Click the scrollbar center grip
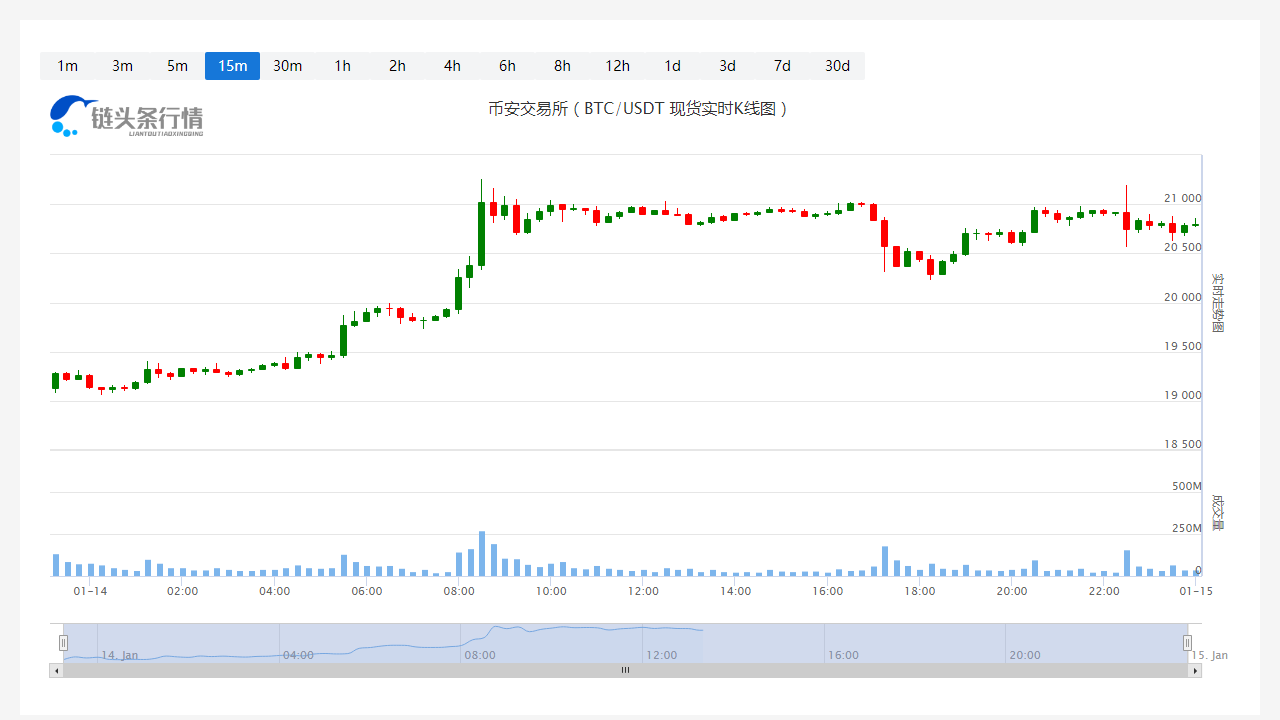The image size is (1280, 720). click(x=625, y=670)
